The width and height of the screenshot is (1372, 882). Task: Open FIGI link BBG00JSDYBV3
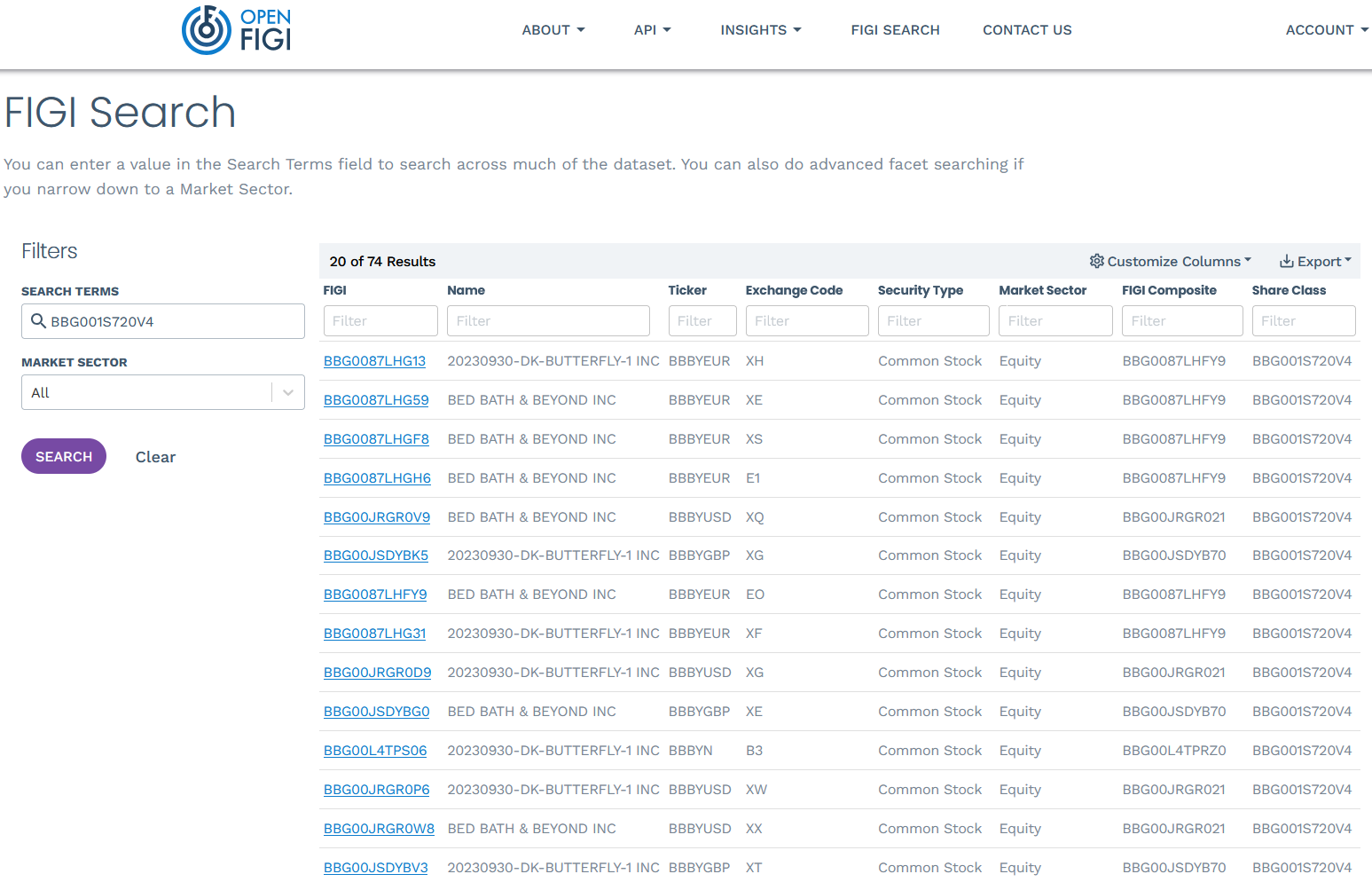click(x=375, y=868)
